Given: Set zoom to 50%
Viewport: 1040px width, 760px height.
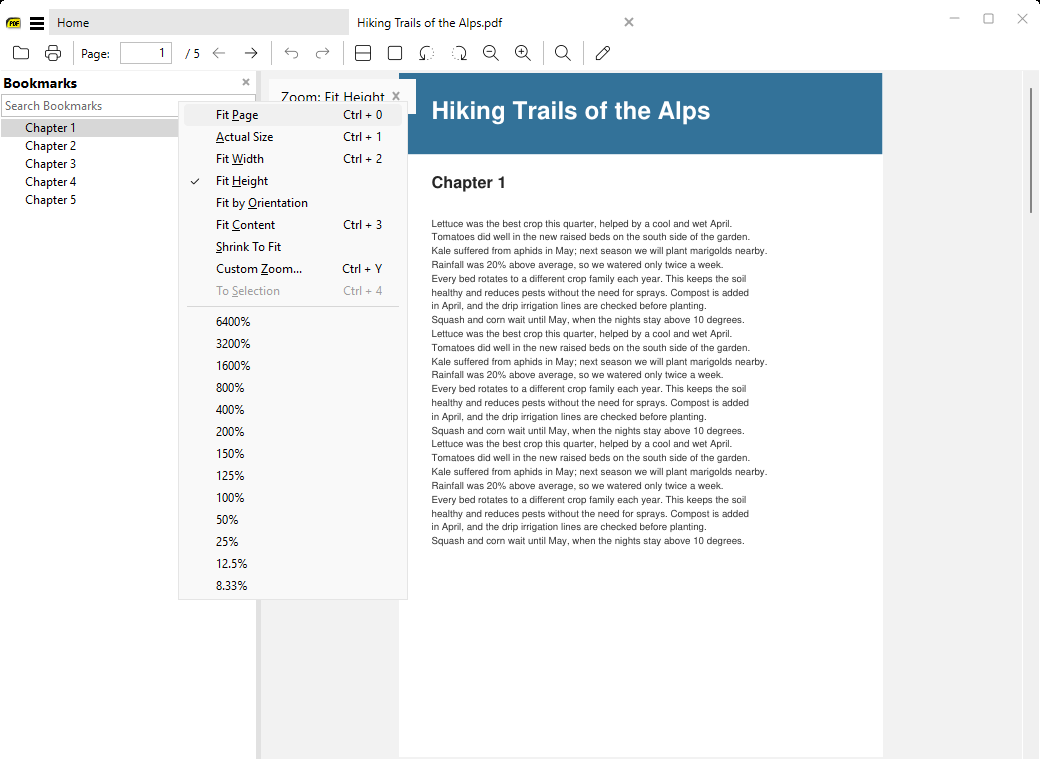Looking at the screenshot, I should click(292, 519).
